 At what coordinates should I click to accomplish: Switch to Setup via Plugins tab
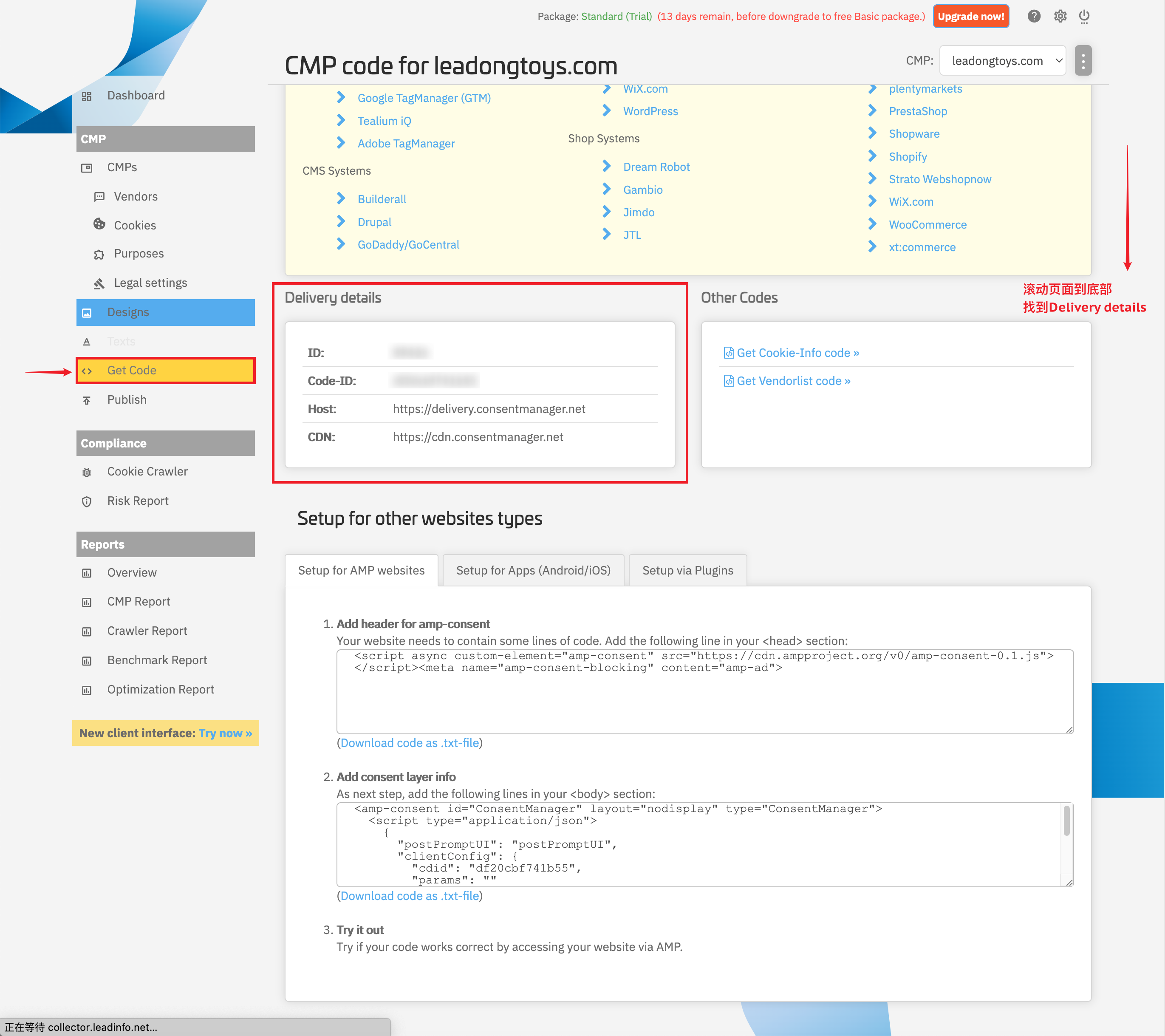(x=687, y=570)
